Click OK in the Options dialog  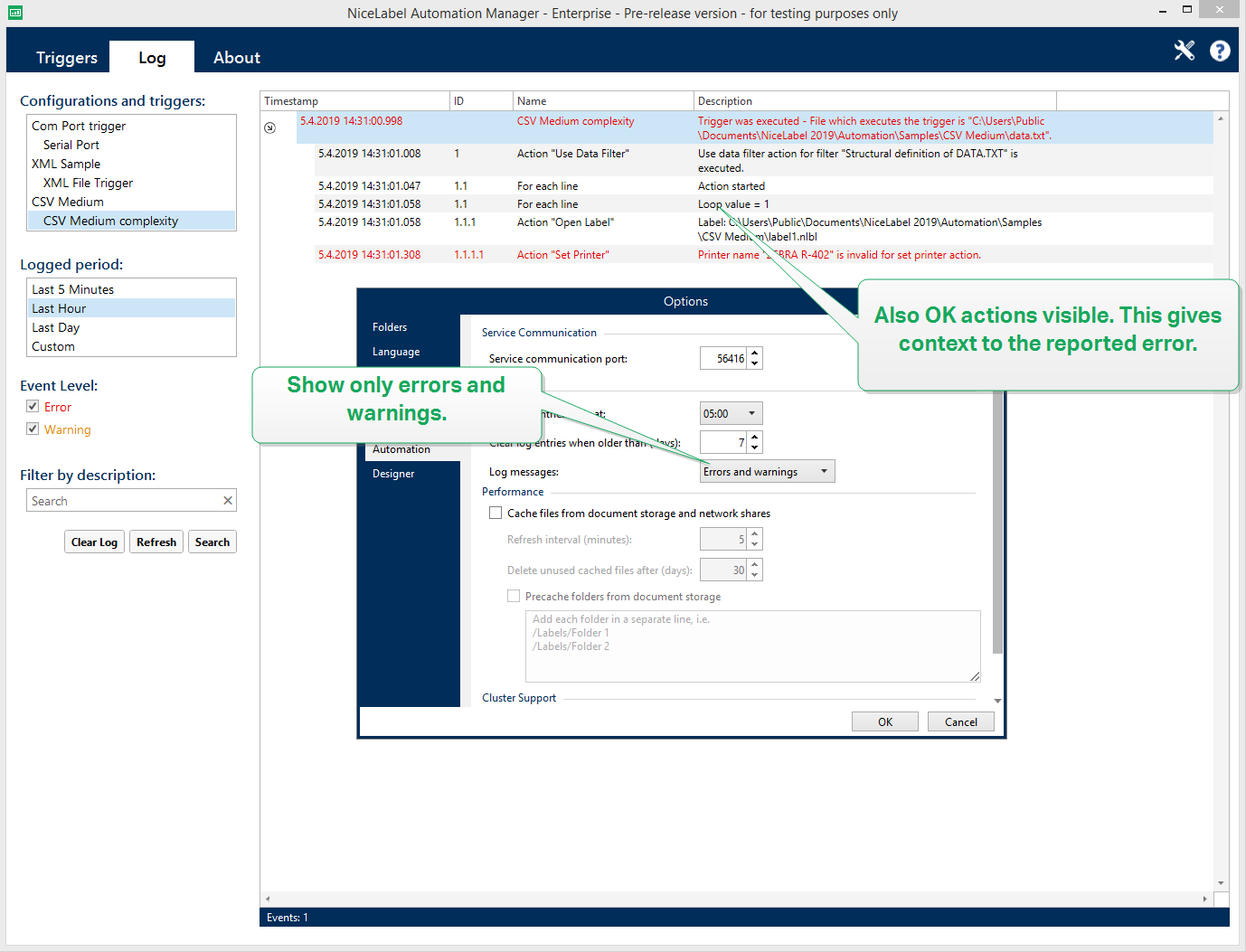click(x=884, y=721)
